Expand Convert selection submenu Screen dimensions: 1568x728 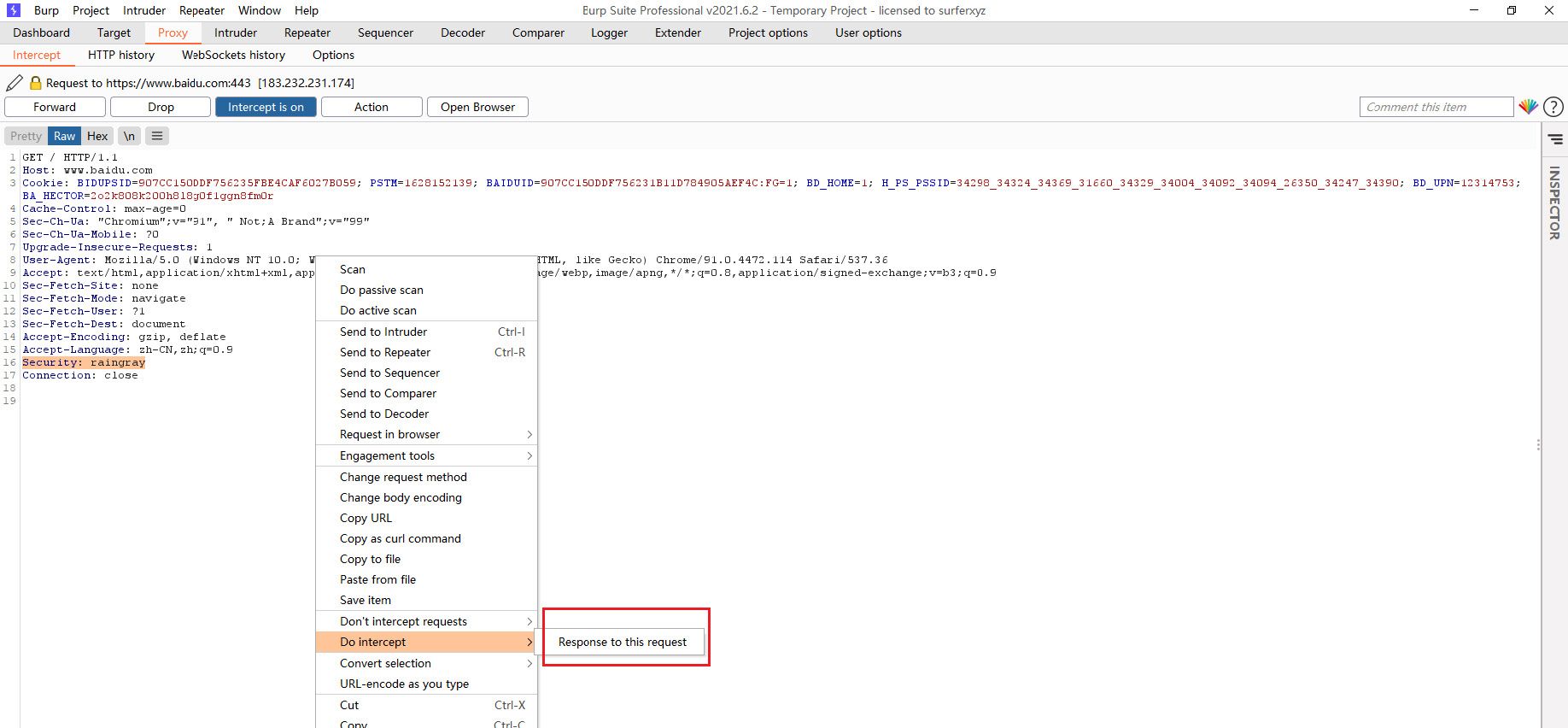pyautogui.click(x=426, y=663)
